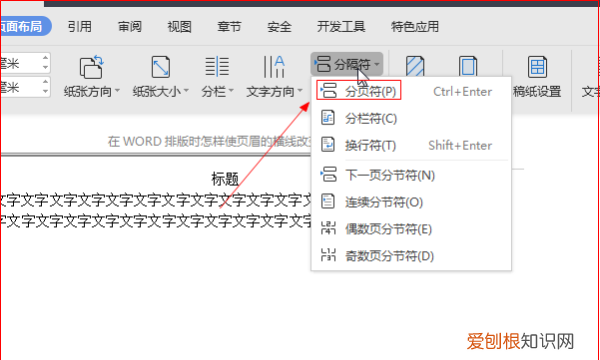Open the 特色应用 tab
Image resolution: width=600 pixels, height=360 pixels.
click(415, 27)
